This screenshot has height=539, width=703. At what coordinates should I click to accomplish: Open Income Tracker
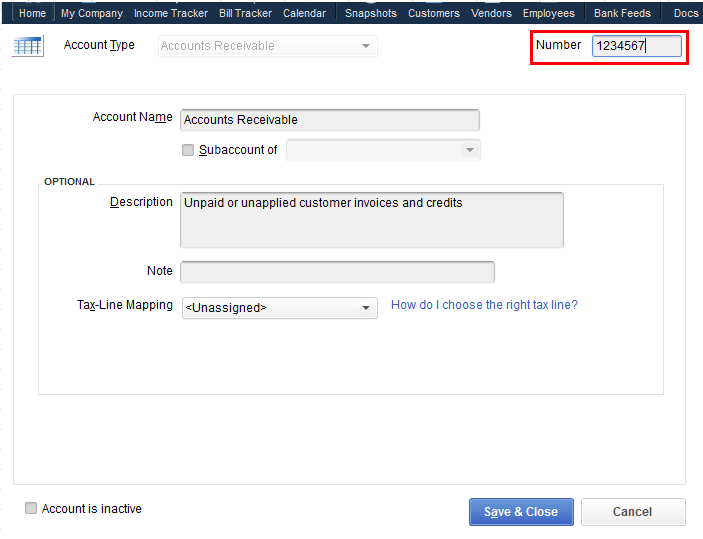(171, 13)
